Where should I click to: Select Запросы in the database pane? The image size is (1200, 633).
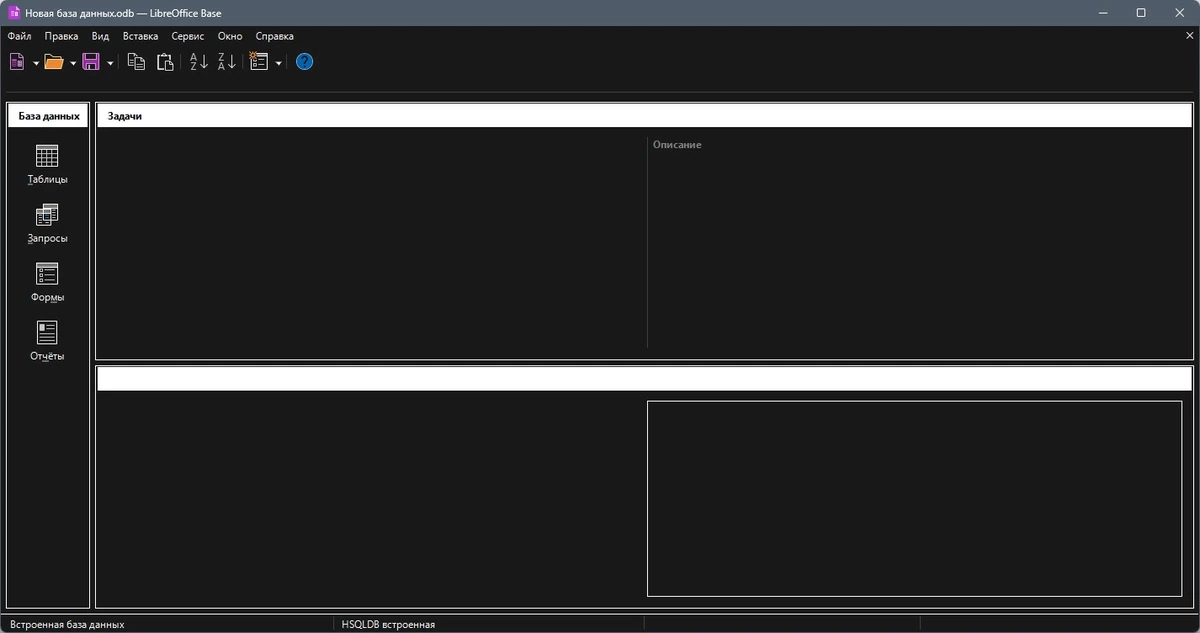click(47, 224)
